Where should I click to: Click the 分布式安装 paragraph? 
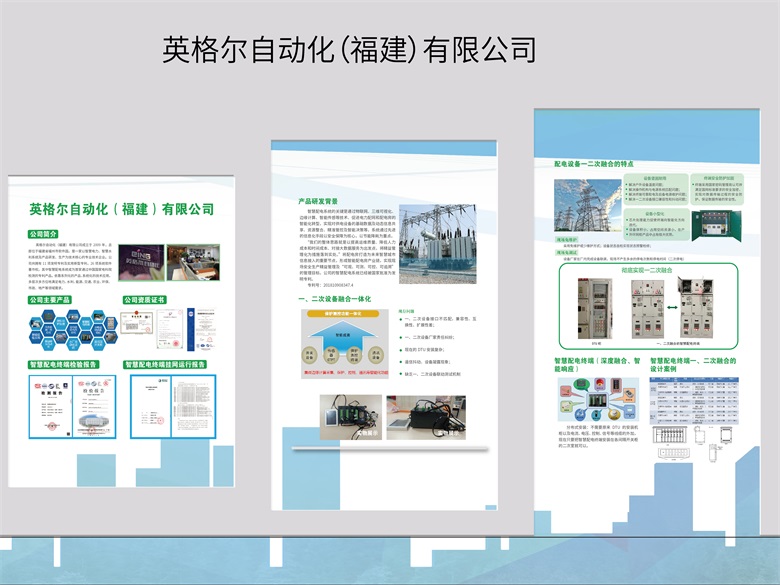pyautogui.click(x=598, y=436)
